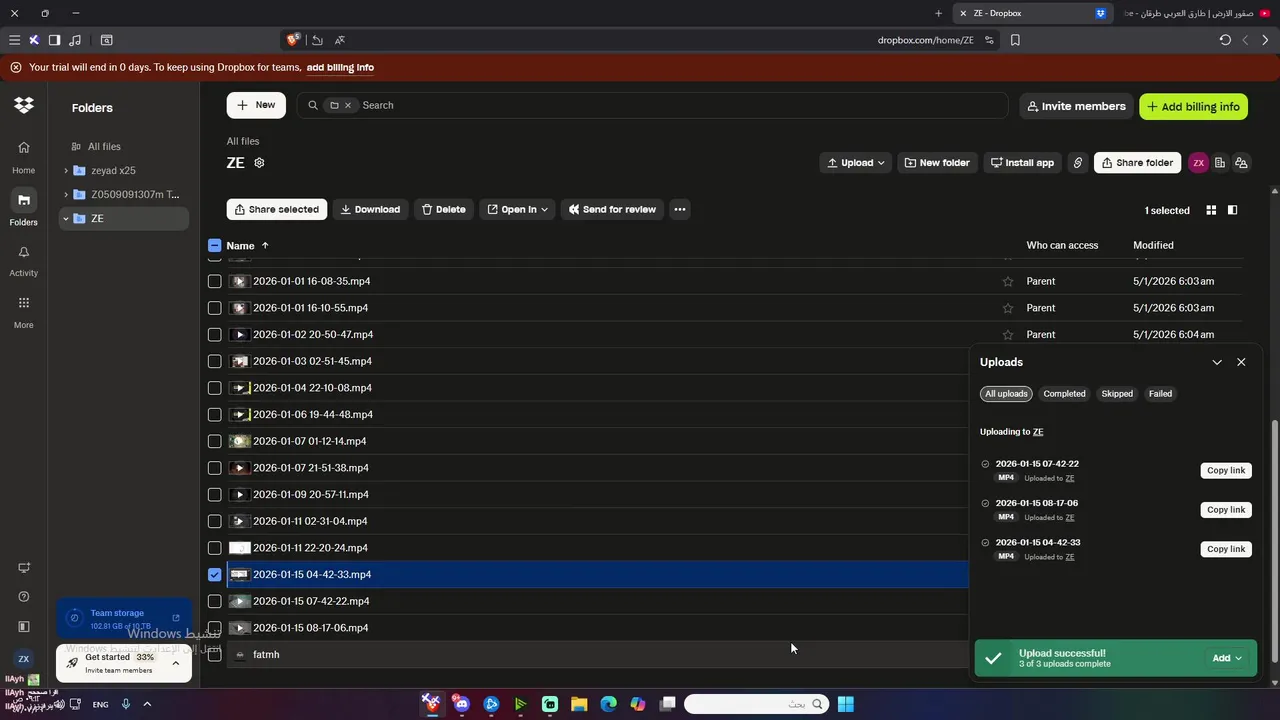Show All uploads filter tab
Screen dimensions: 1280x720
coord(1006,394)
